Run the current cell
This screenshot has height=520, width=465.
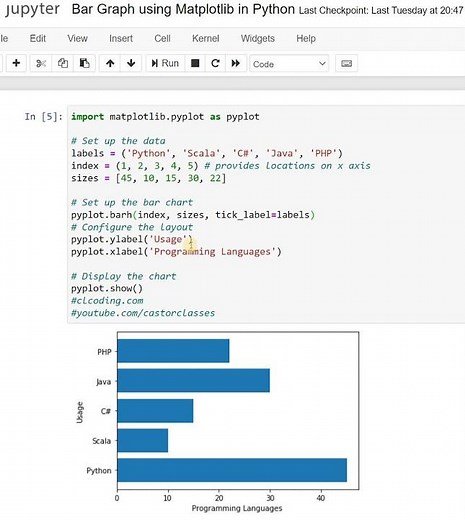tap(165, 63)
